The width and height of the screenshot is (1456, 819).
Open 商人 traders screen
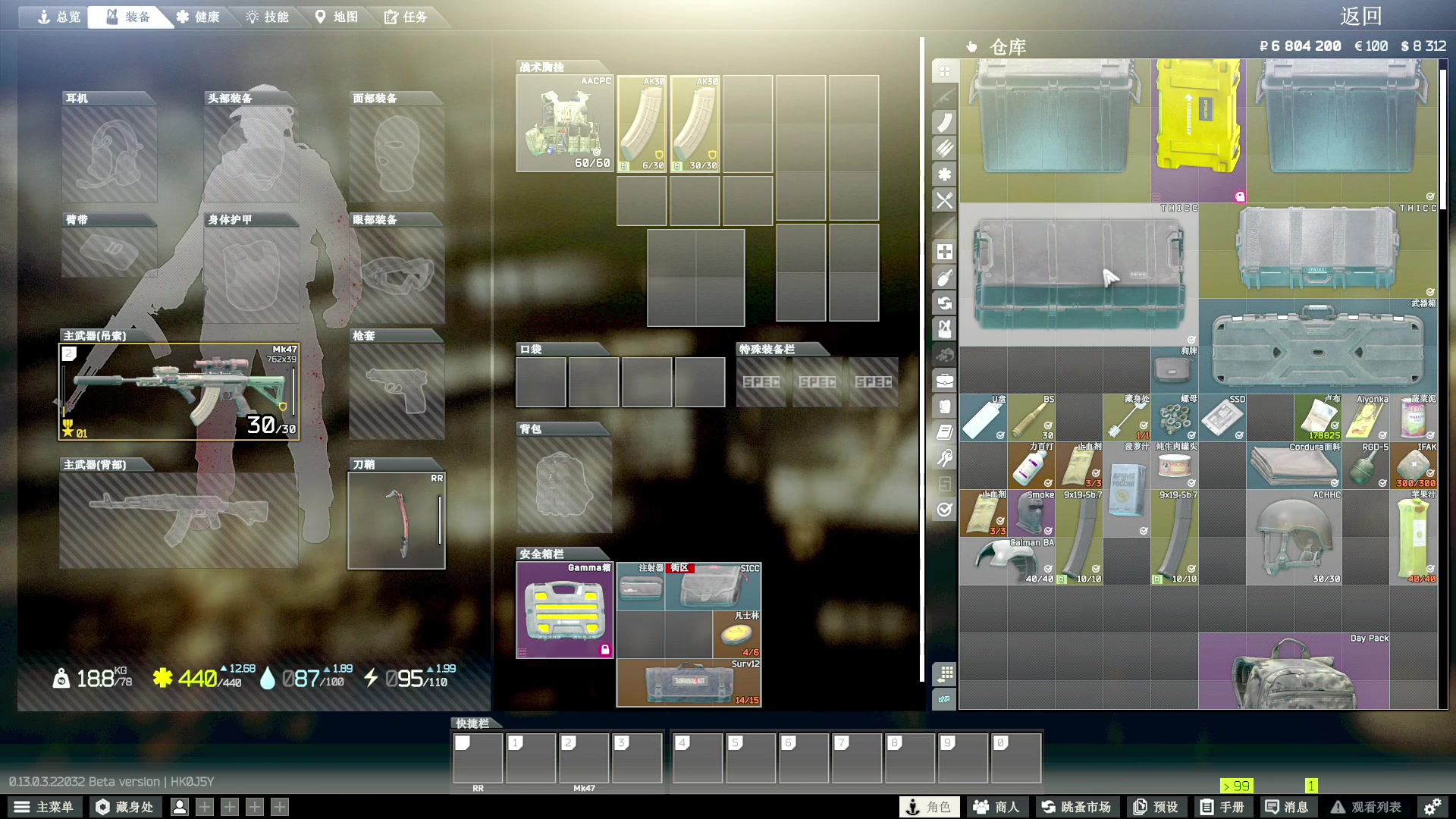point(997,807)
